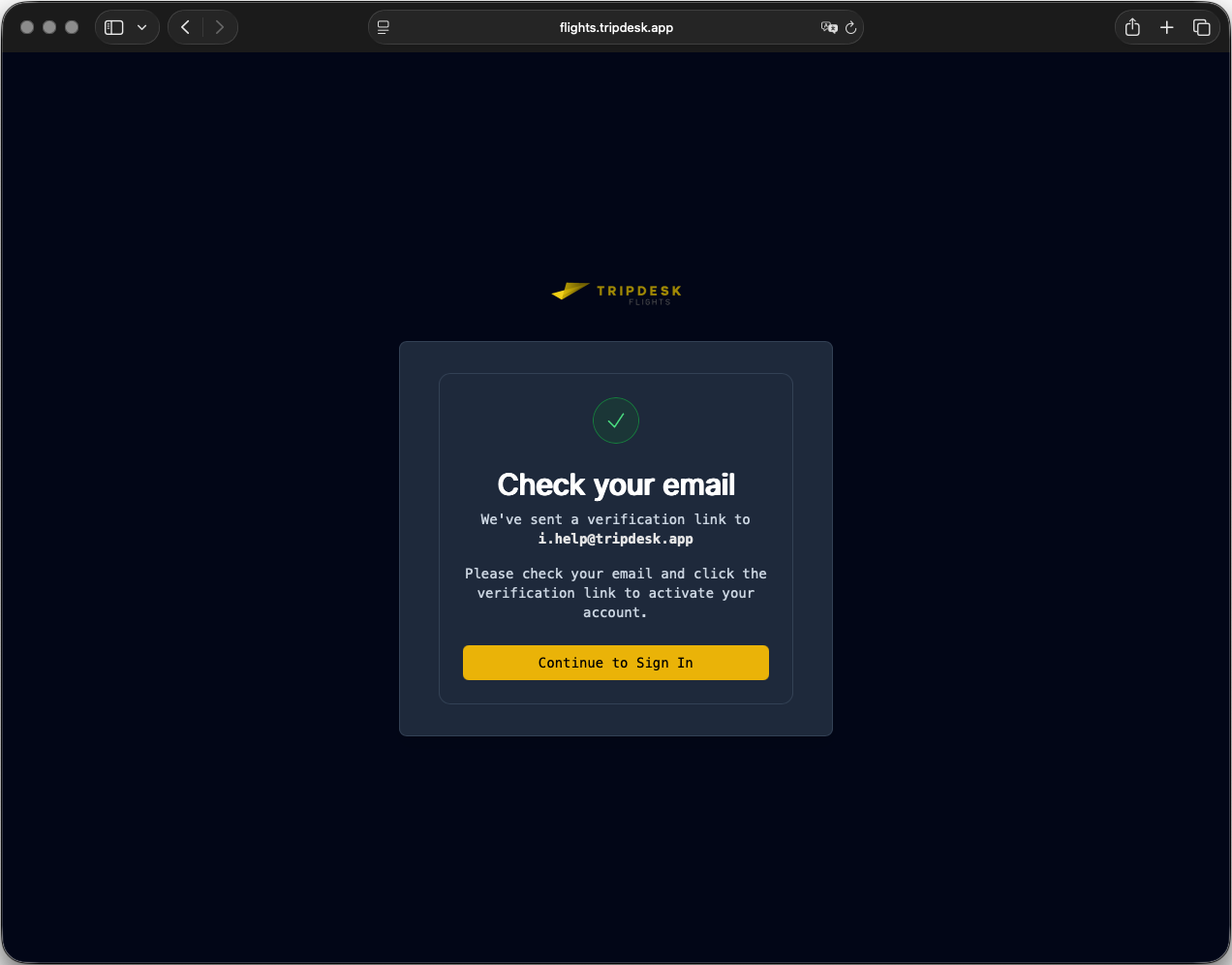
Task: Show the Safari sidebar
Action: pyautogui.click(x=114, y=27)
